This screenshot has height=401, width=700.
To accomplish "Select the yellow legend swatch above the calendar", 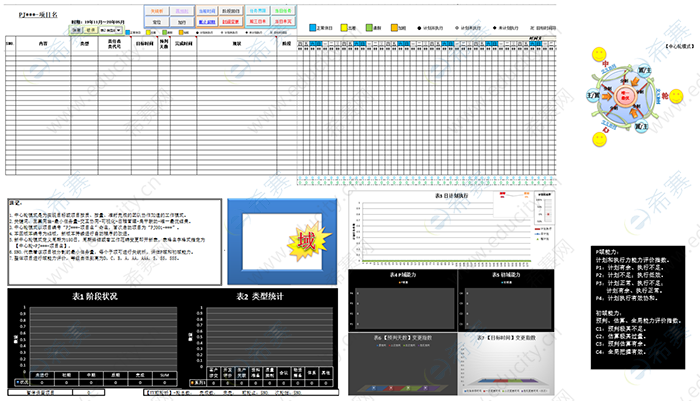I will click(344, 28).
